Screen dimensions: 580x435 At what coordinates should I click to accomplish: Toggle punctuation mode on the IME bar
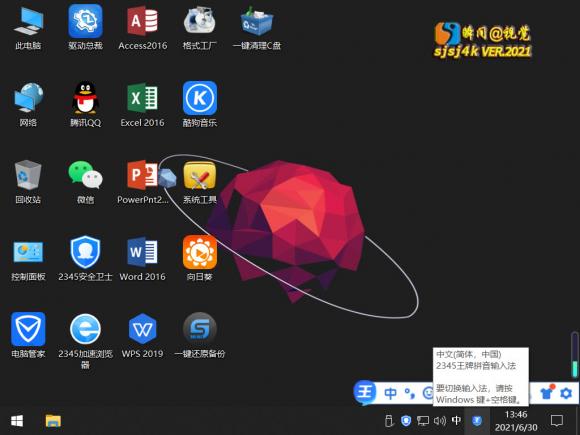410,393
